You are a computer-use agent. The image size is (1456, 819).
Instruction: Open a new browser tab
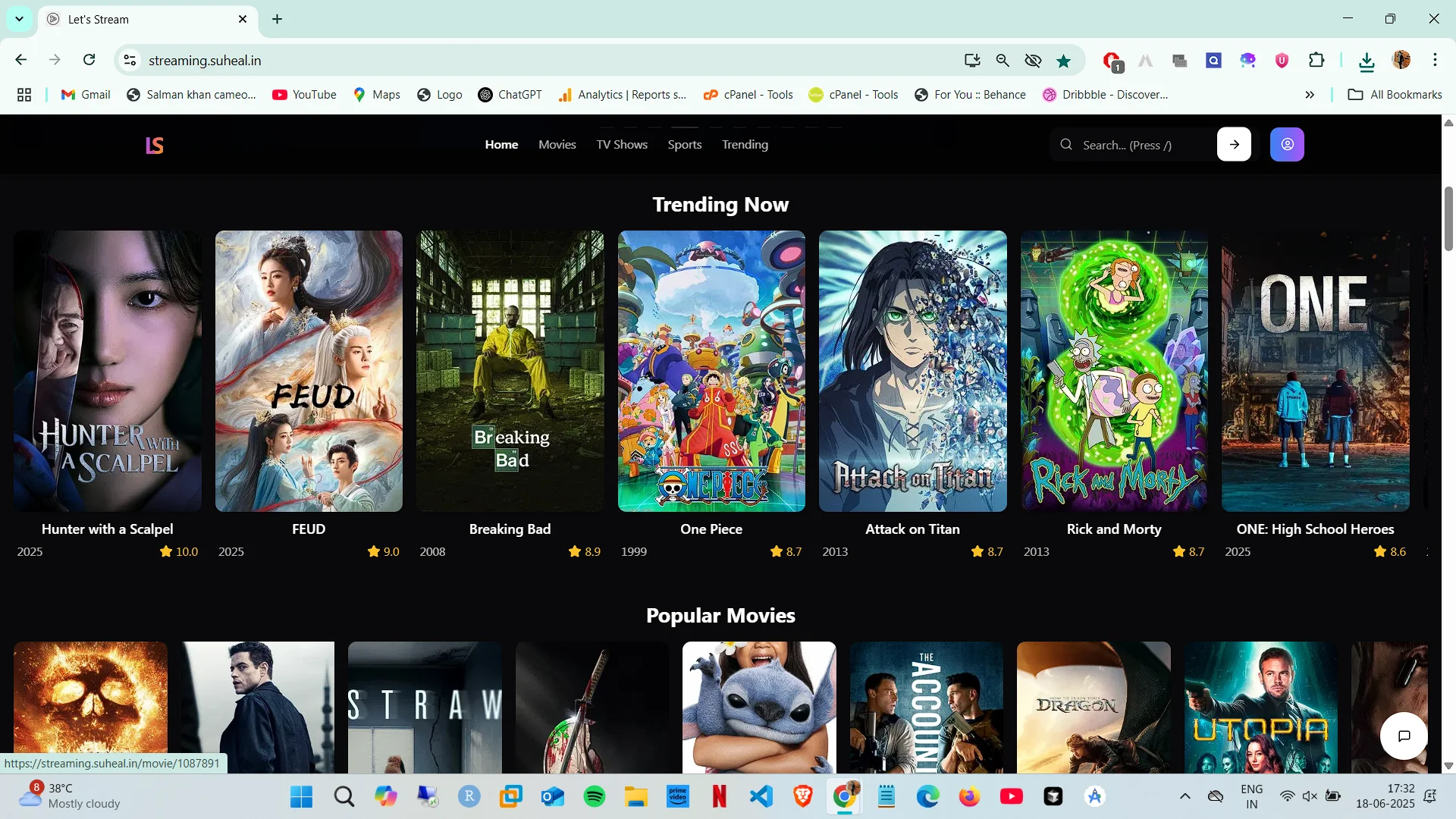pos(278,19)
